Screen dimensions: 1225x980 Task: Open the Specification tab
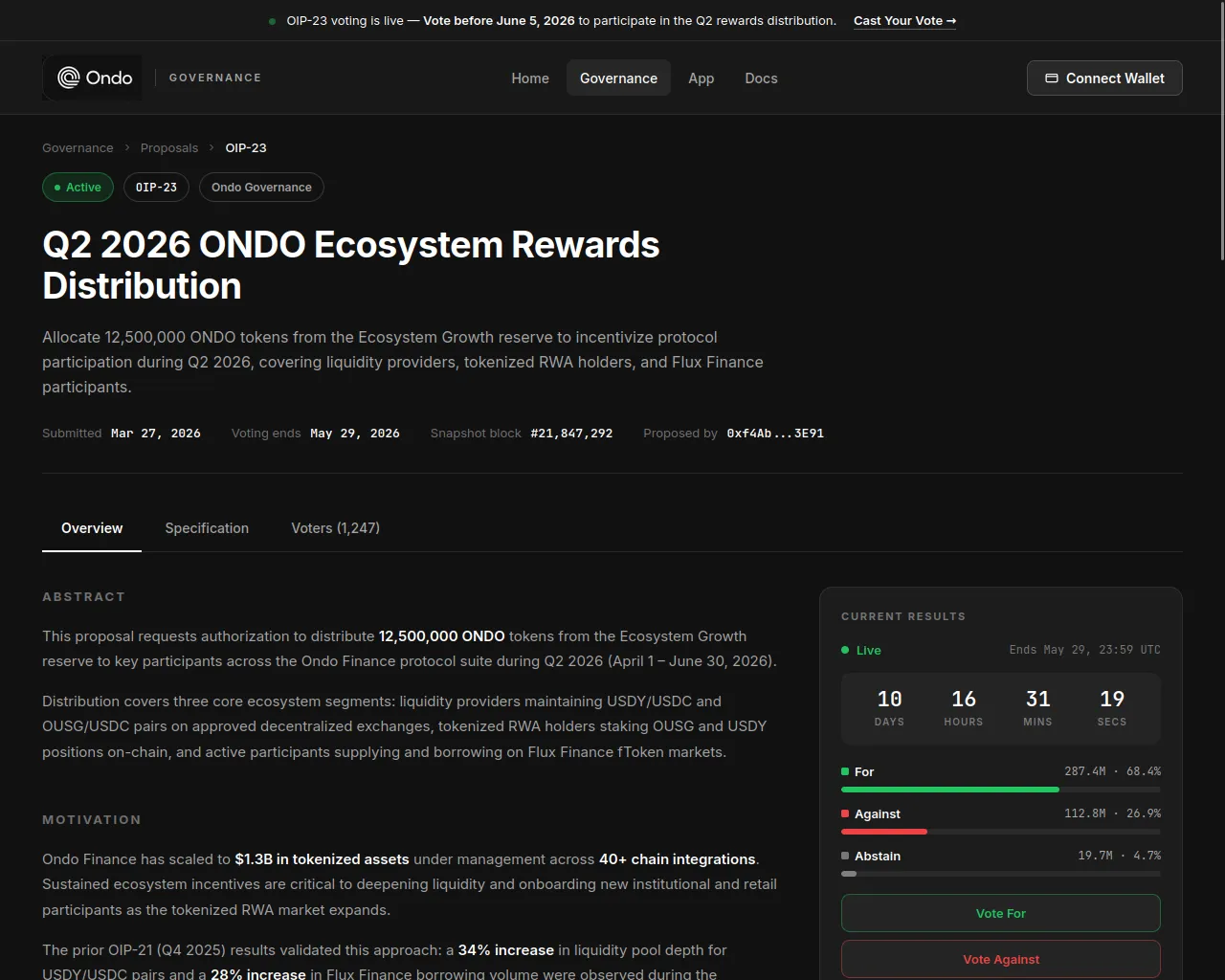pyautogui.click(x=207, y=528)
